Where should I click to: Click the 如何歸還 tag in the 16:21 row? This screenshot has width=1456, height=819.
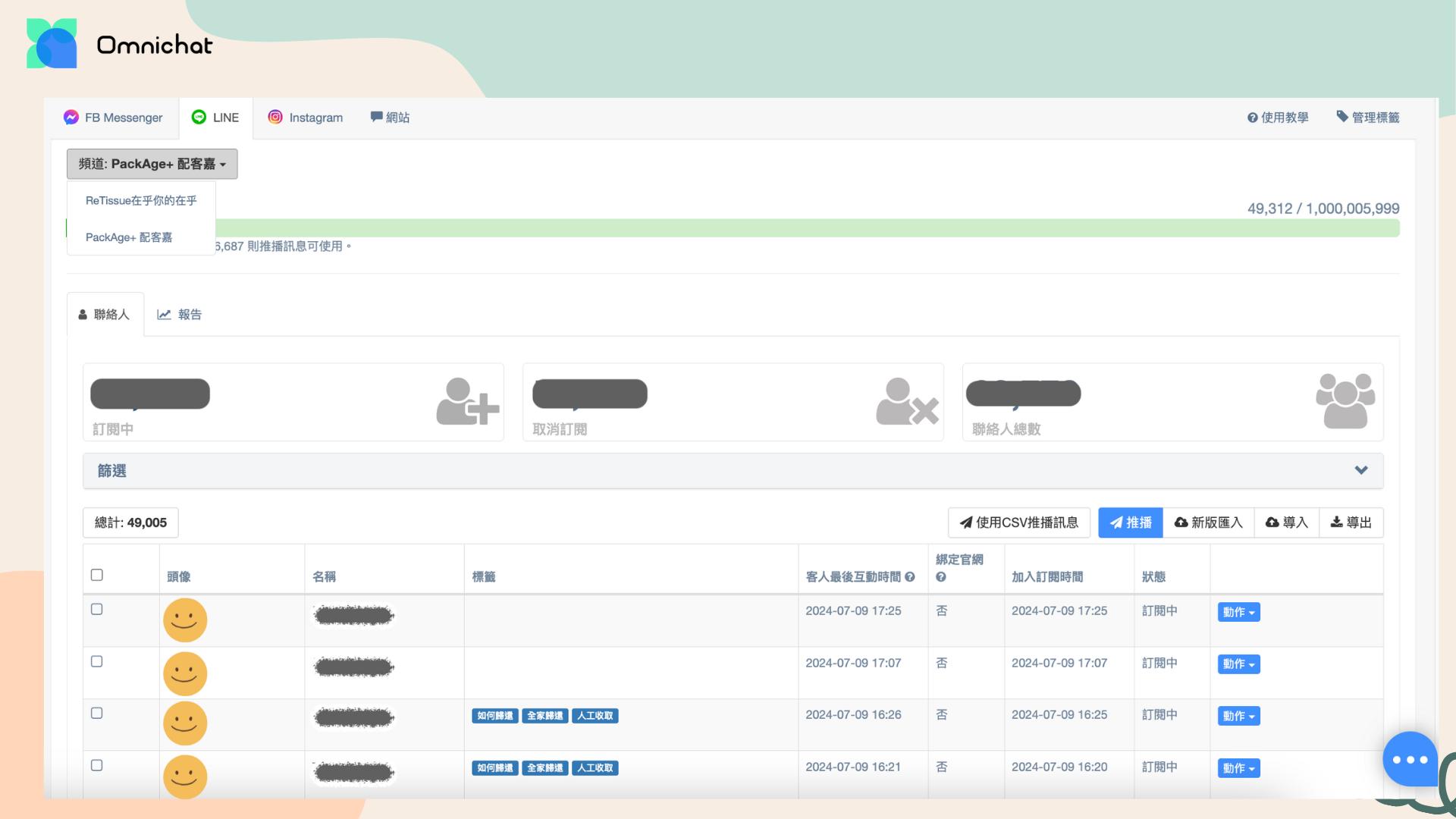(495, 768)
